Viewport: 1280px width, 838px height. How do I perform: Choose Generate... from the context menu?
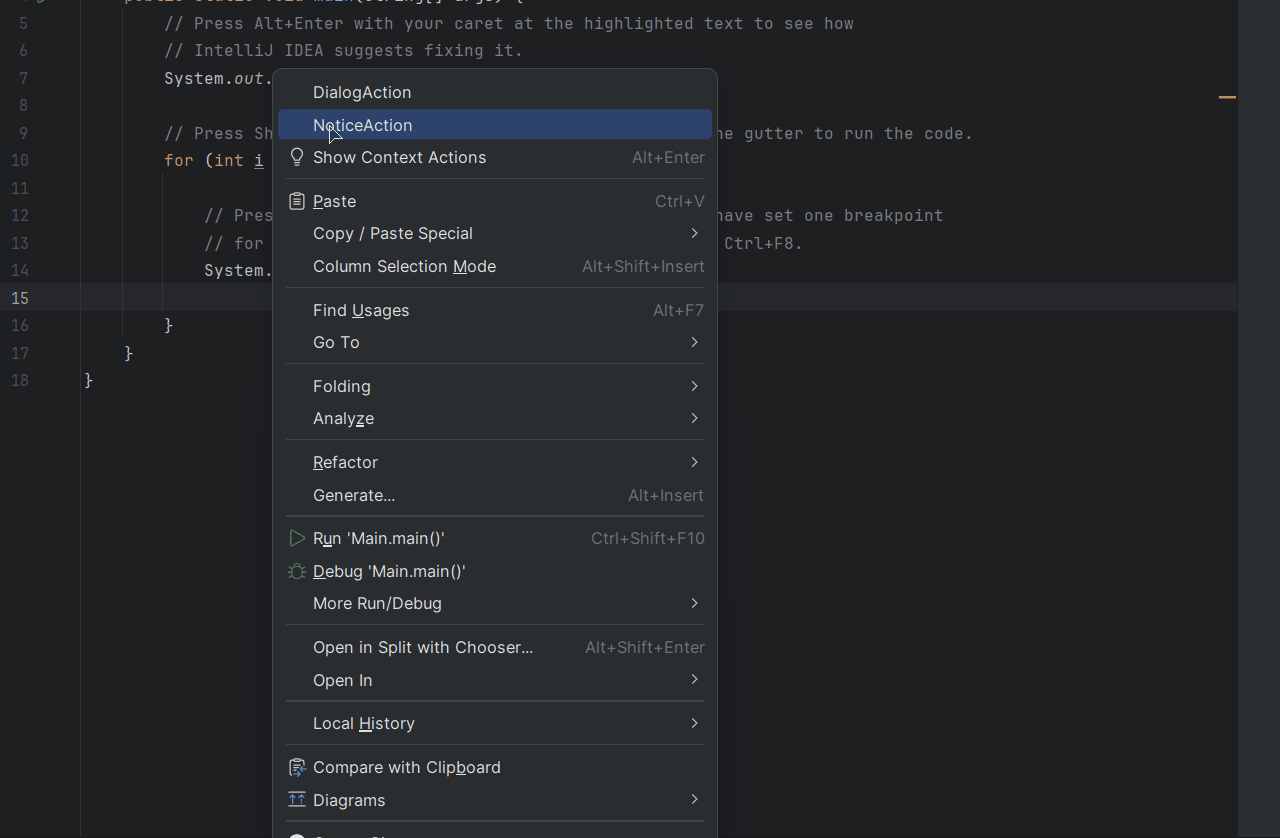495,495
